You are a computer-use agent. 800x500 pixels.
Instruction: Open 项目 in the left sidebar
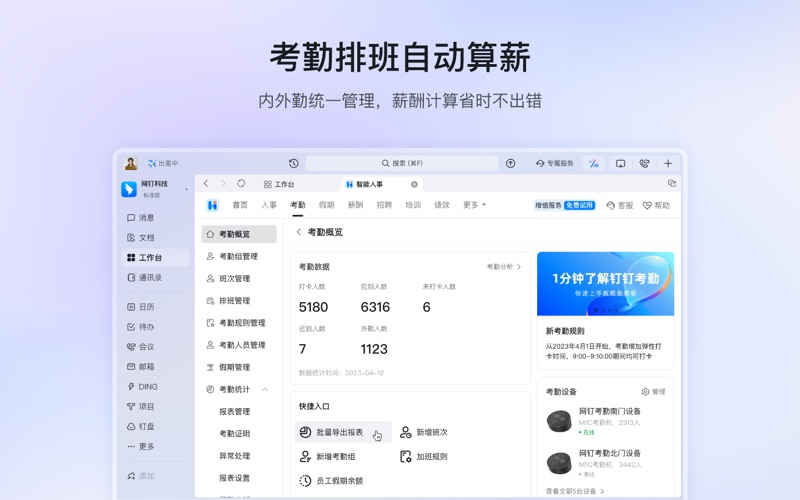(x=155, y=406)
